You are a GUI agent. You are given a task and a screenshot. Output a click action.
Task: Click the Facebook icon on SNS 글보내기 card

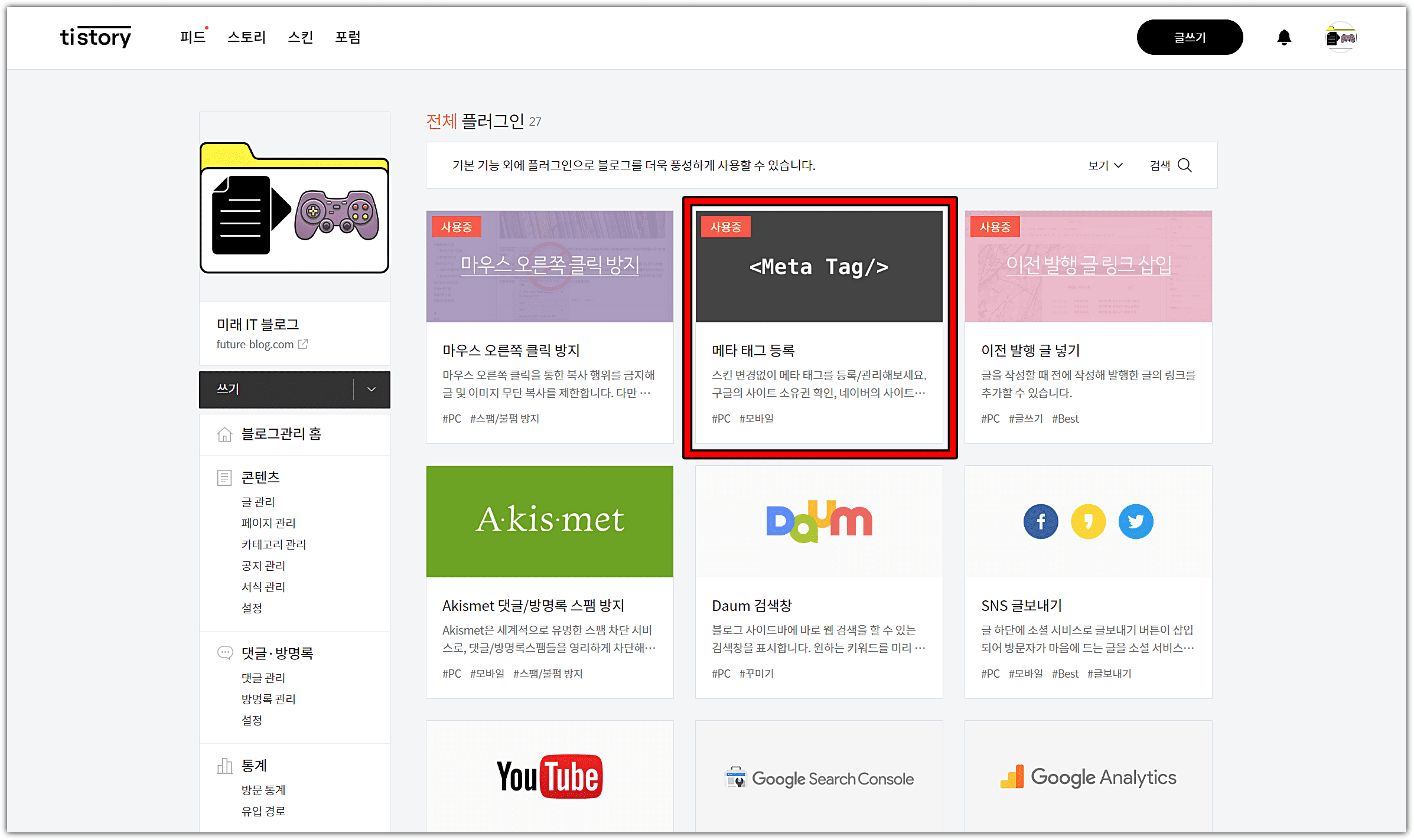(1041, 521)
